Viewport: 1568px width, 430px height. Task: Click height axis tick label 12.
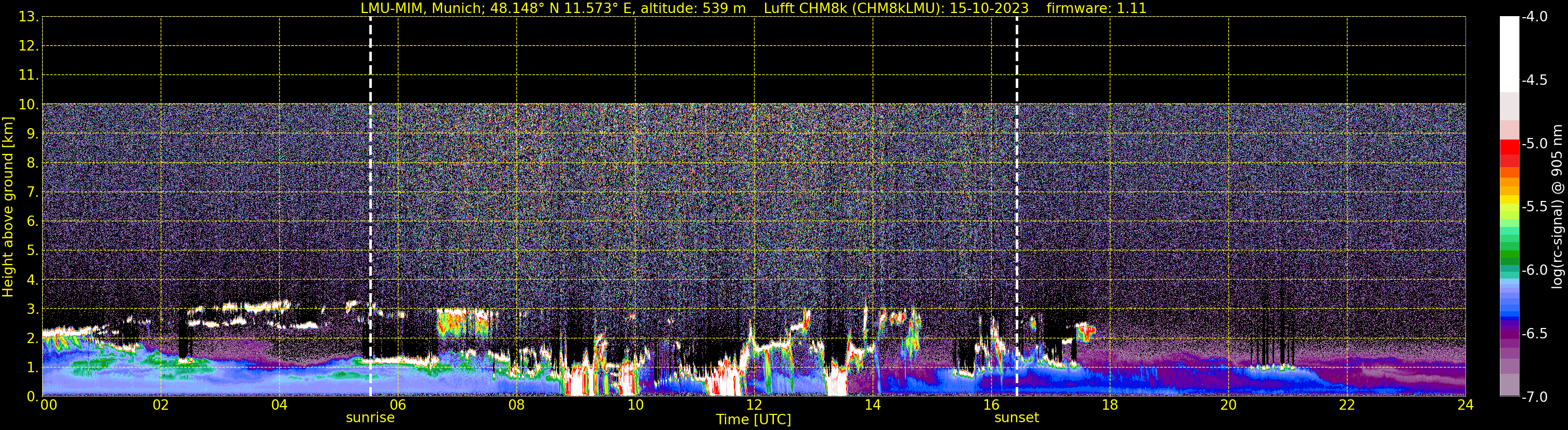pos(28,46)
